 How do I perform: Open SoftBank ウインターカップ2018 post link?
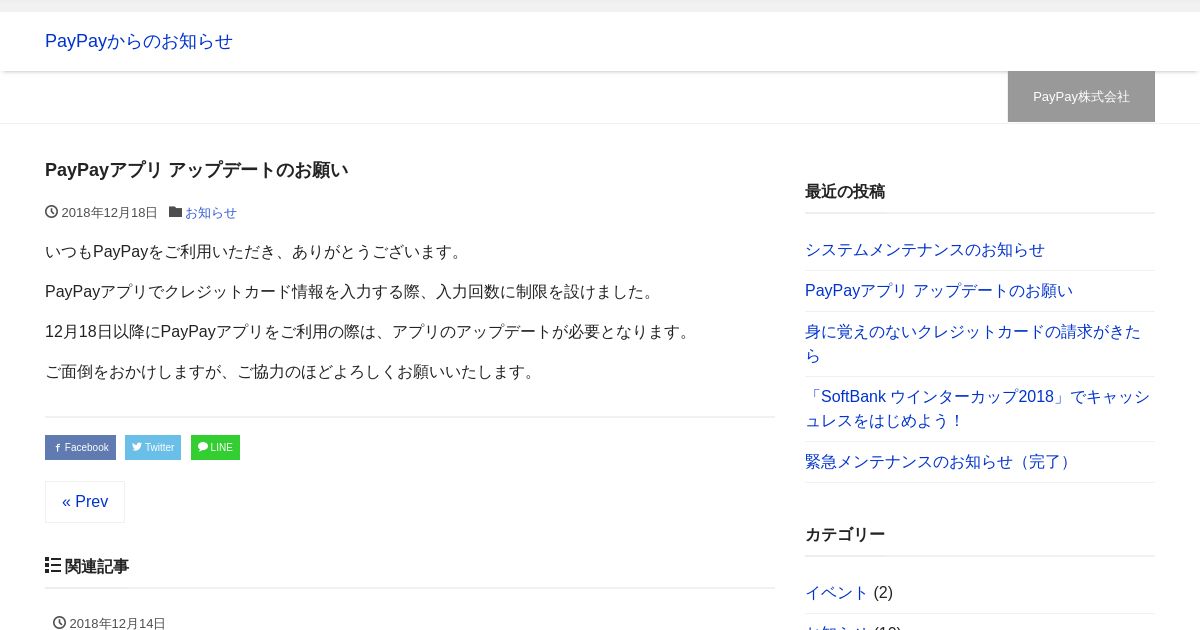[x=978, y=409]
